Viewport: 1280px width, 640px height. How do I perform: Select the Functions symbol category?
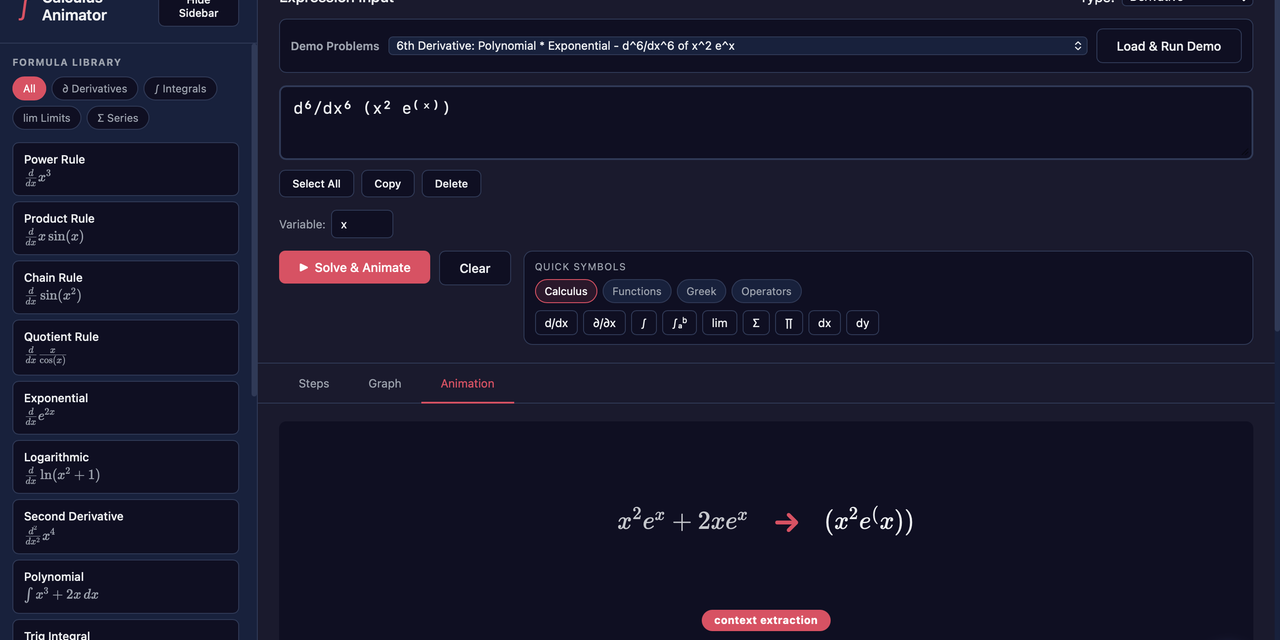pyautogui.click(x=637, y=291)
